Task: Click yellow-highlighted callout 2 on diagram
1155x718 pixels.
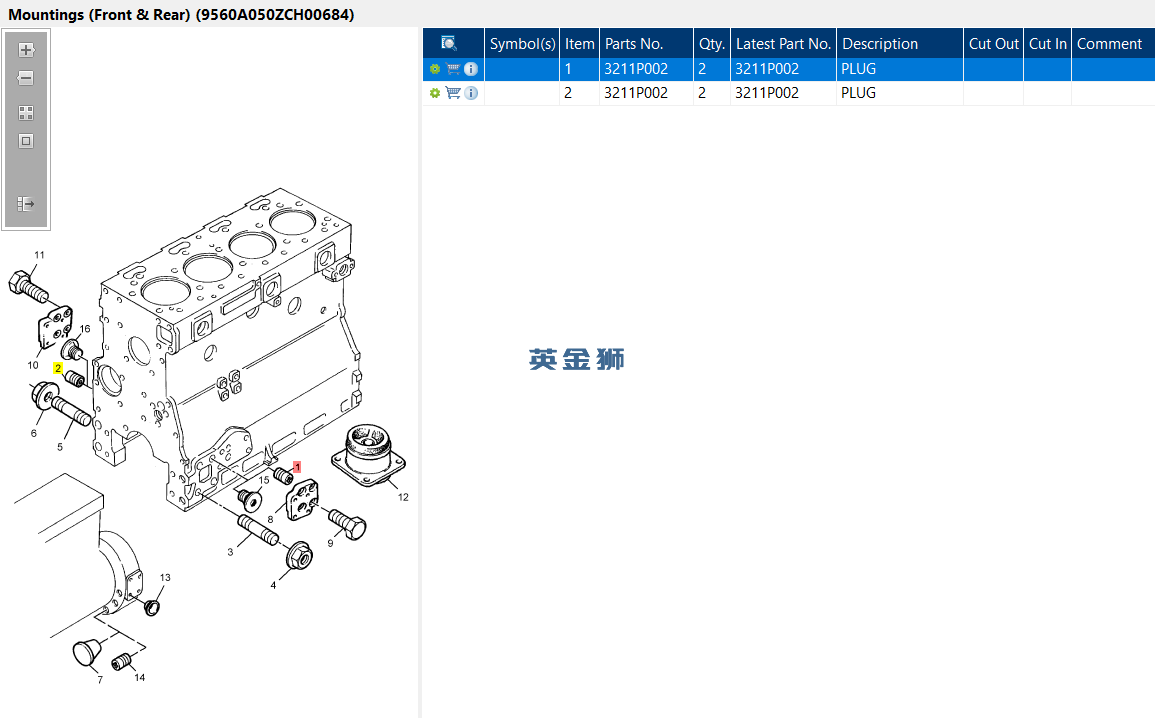Action: 57,368
